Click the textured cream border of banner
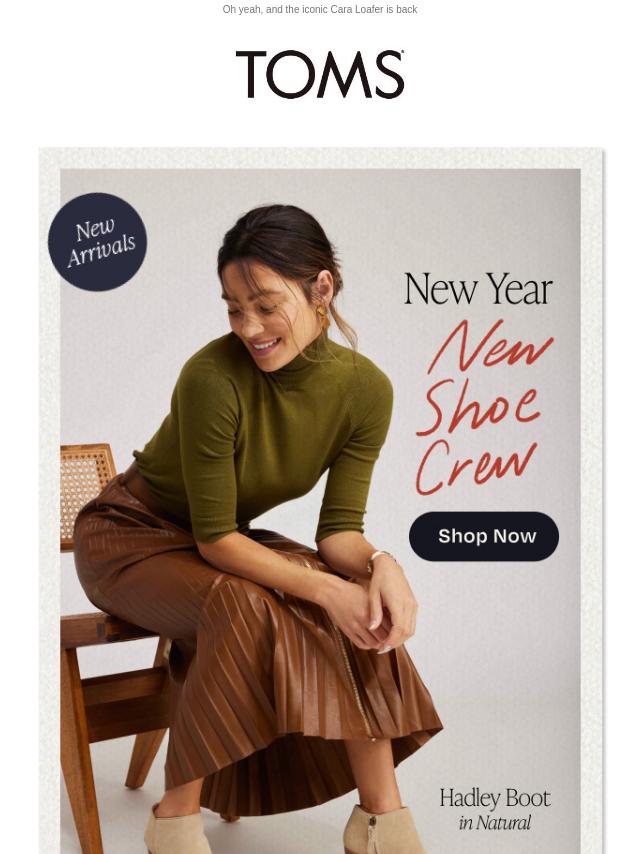 (x=49, y=490)
